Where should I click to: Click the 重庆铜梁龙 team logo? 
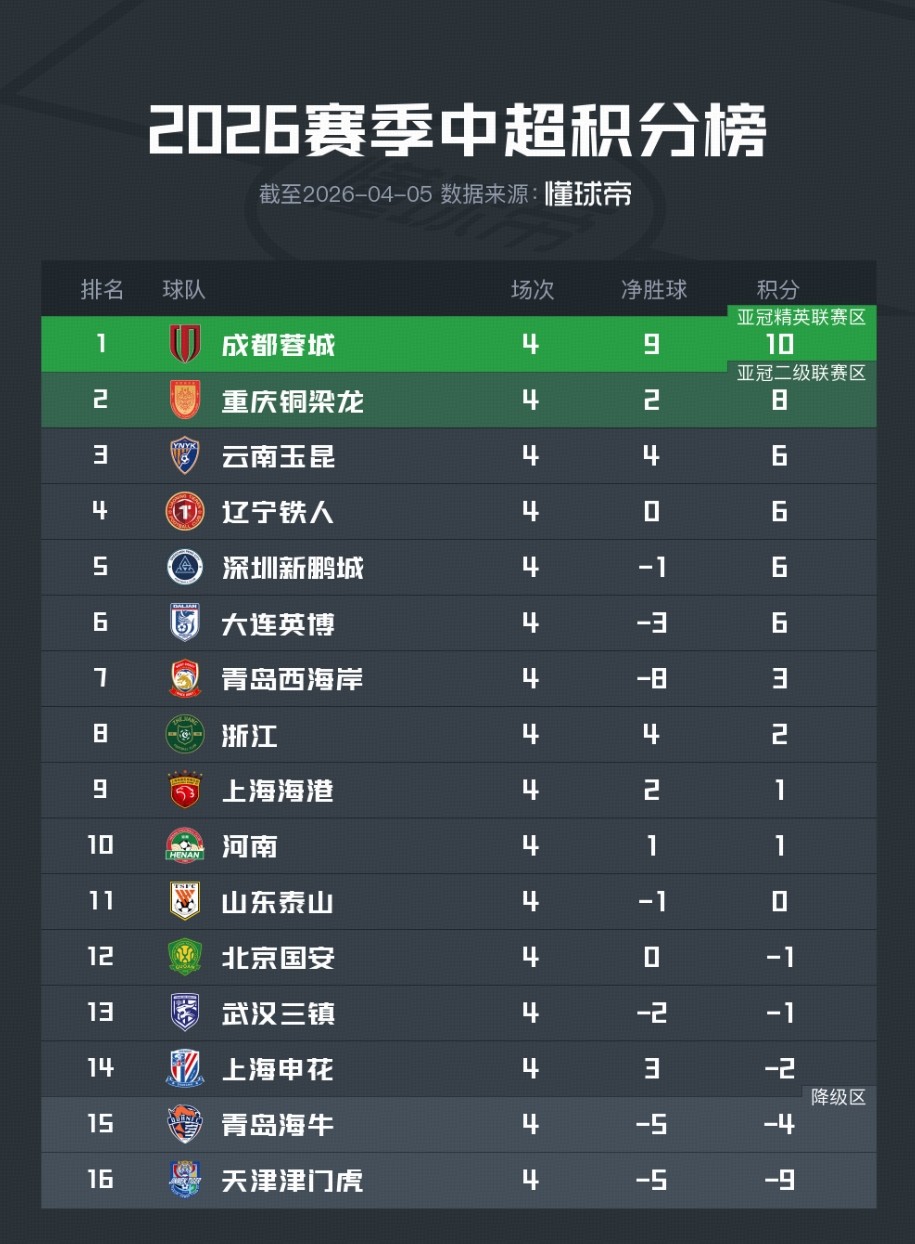tap(185, 400)
